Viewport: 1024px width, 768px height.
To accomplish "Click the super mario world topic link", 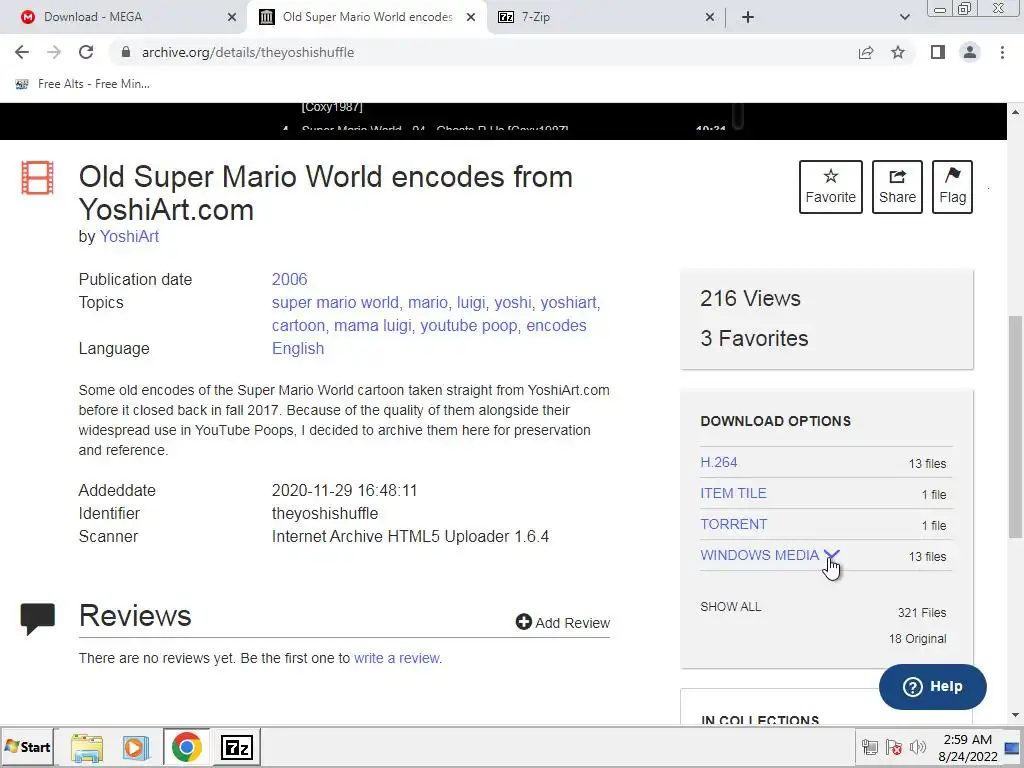I will 335,302.
